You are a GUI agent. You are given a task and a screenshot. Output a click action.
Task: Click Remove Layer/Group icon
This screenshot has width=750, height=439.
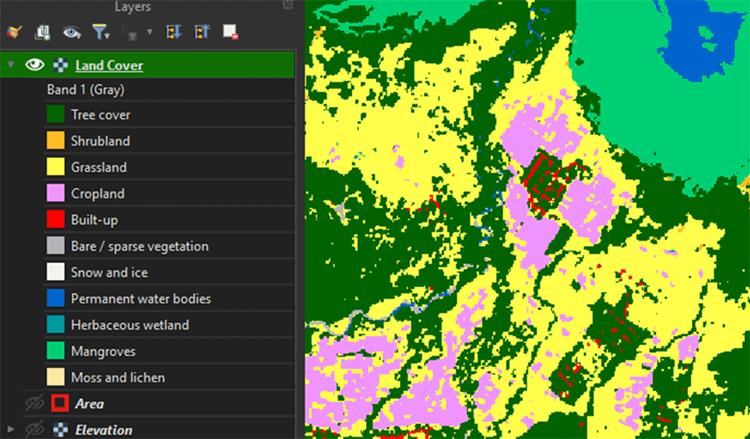pos(230,32)
